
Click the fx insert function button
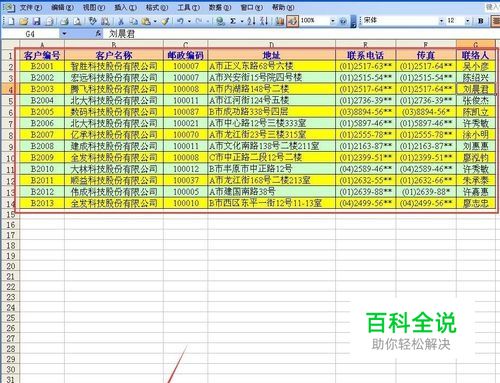(98, 33)
